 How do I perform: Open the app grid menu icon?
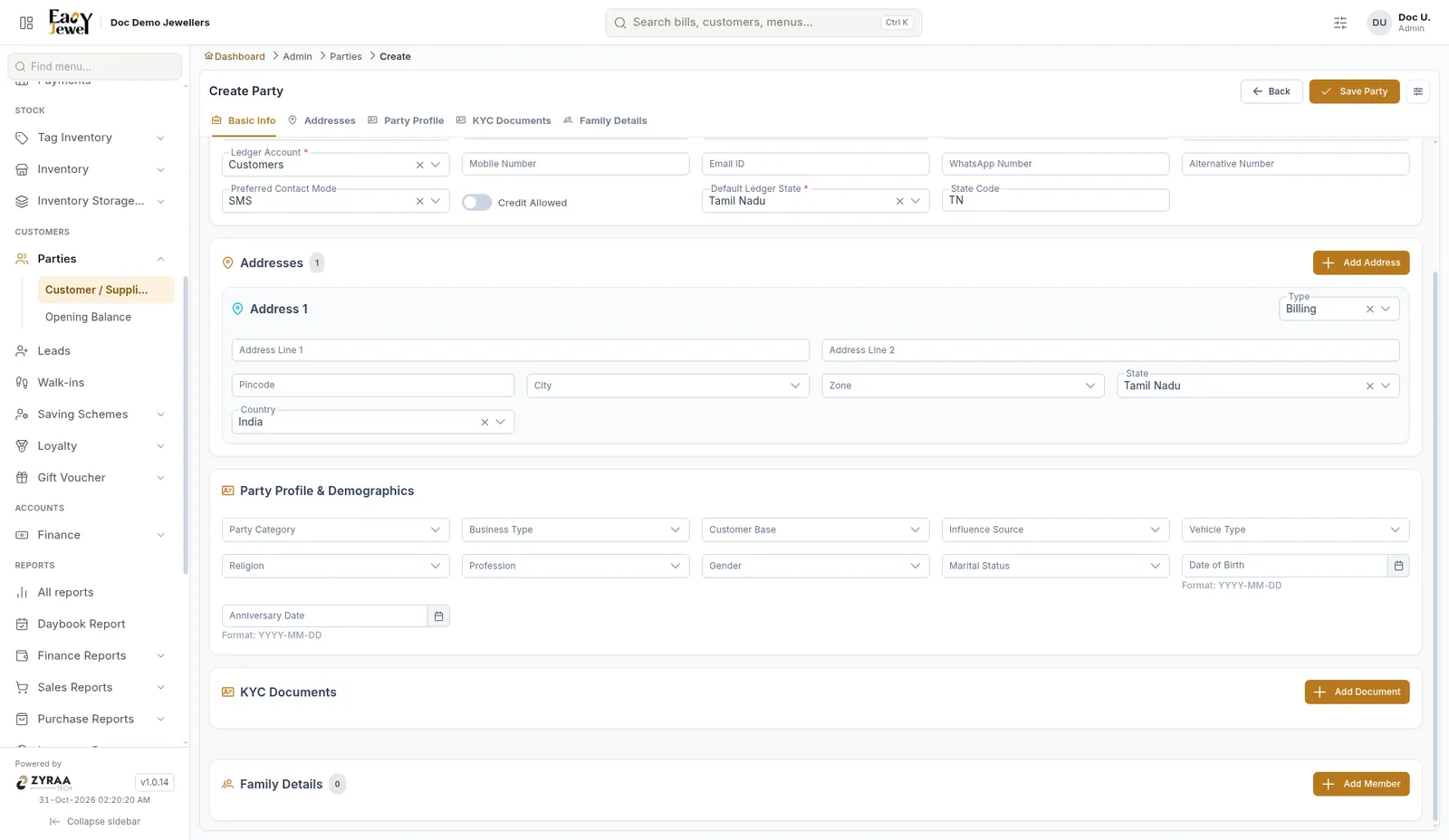26,23
